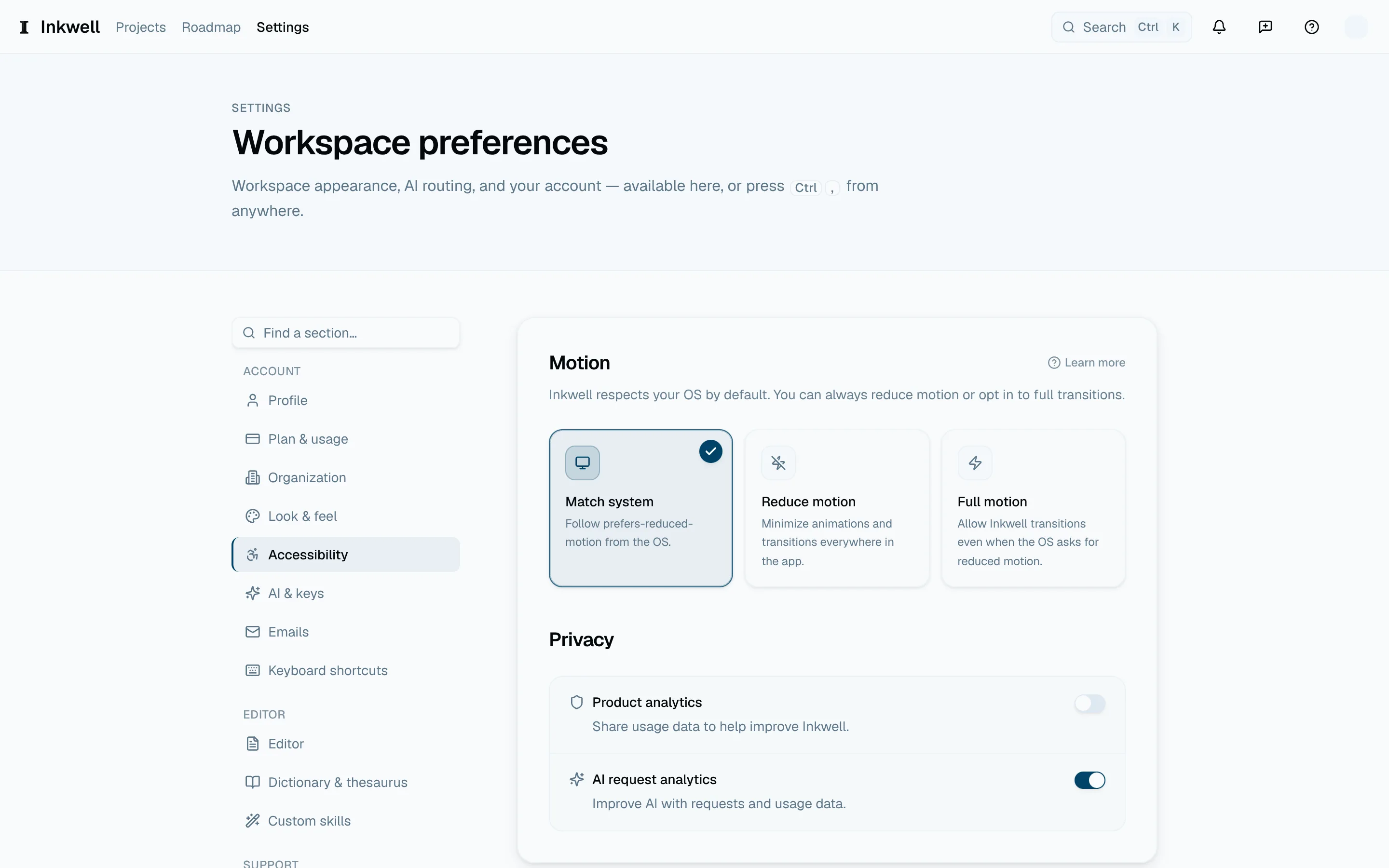Open the Custom skills section
This screenshot has height=868, width=1389.
[346, 821]
